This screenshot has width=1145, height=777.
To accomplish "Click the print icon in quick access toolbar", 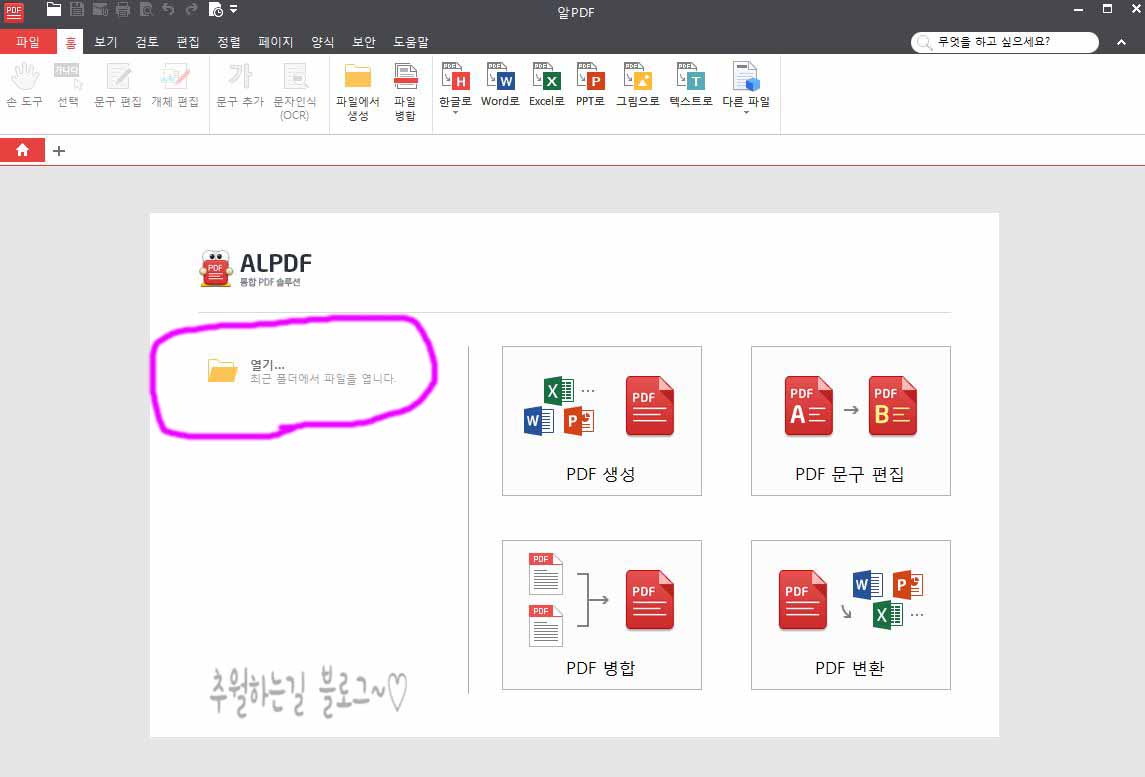I will 123,9.
